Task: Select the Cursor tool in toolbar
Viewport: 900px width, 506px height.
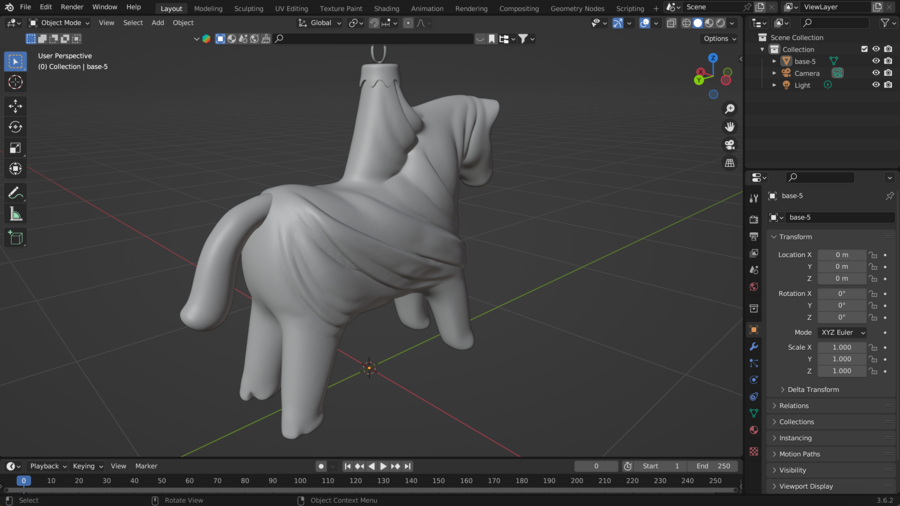Action: tap(15, 82)
